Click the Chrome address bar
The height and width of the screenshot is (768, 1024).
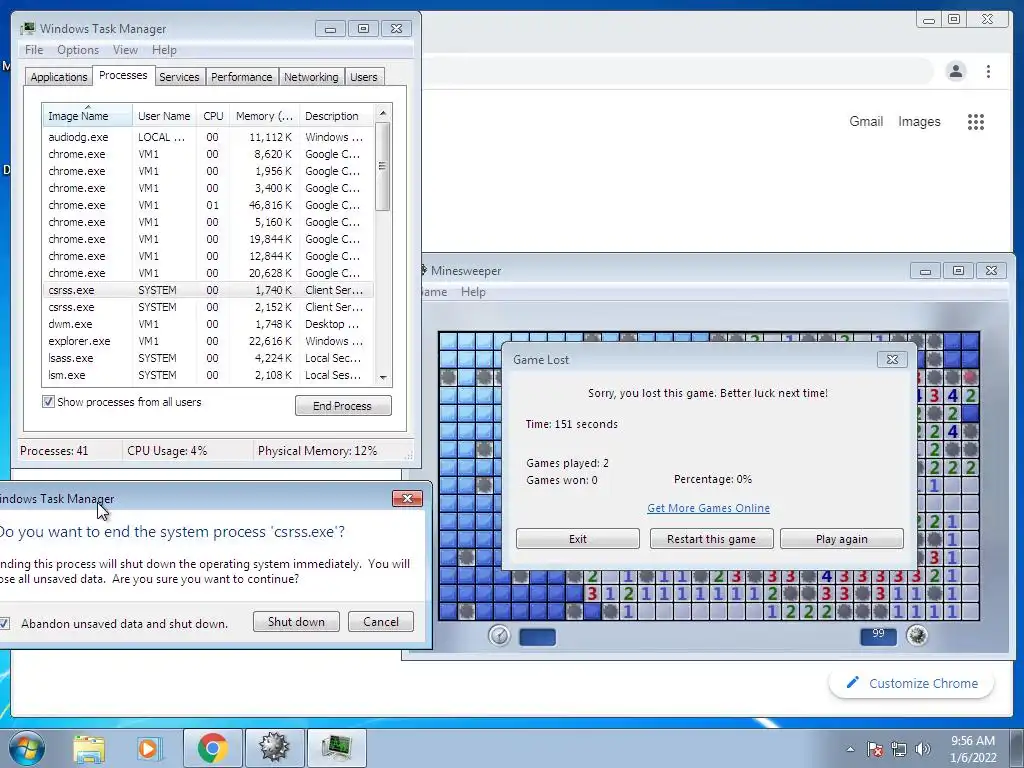[x=676, y=71]
